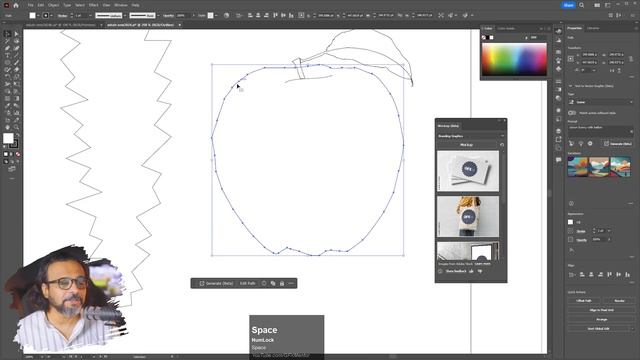Click the Mockup button in Mockup panel

(x=467, y=145)
